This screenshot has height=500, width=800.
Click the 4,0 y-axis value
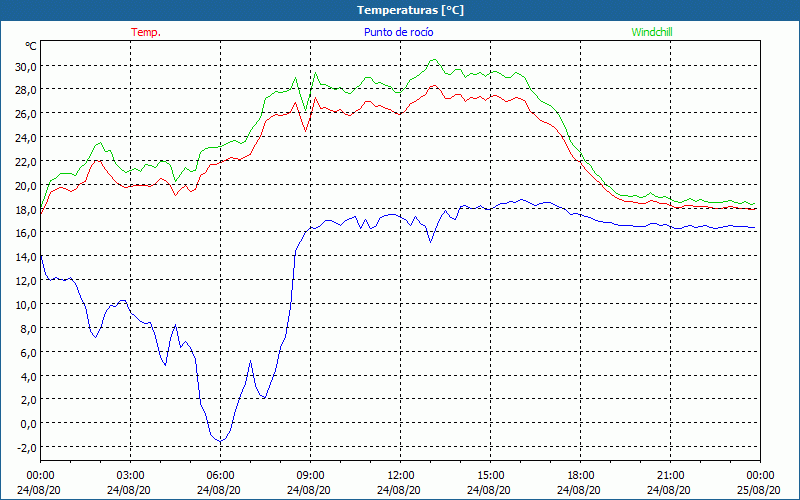pos(27,377)
